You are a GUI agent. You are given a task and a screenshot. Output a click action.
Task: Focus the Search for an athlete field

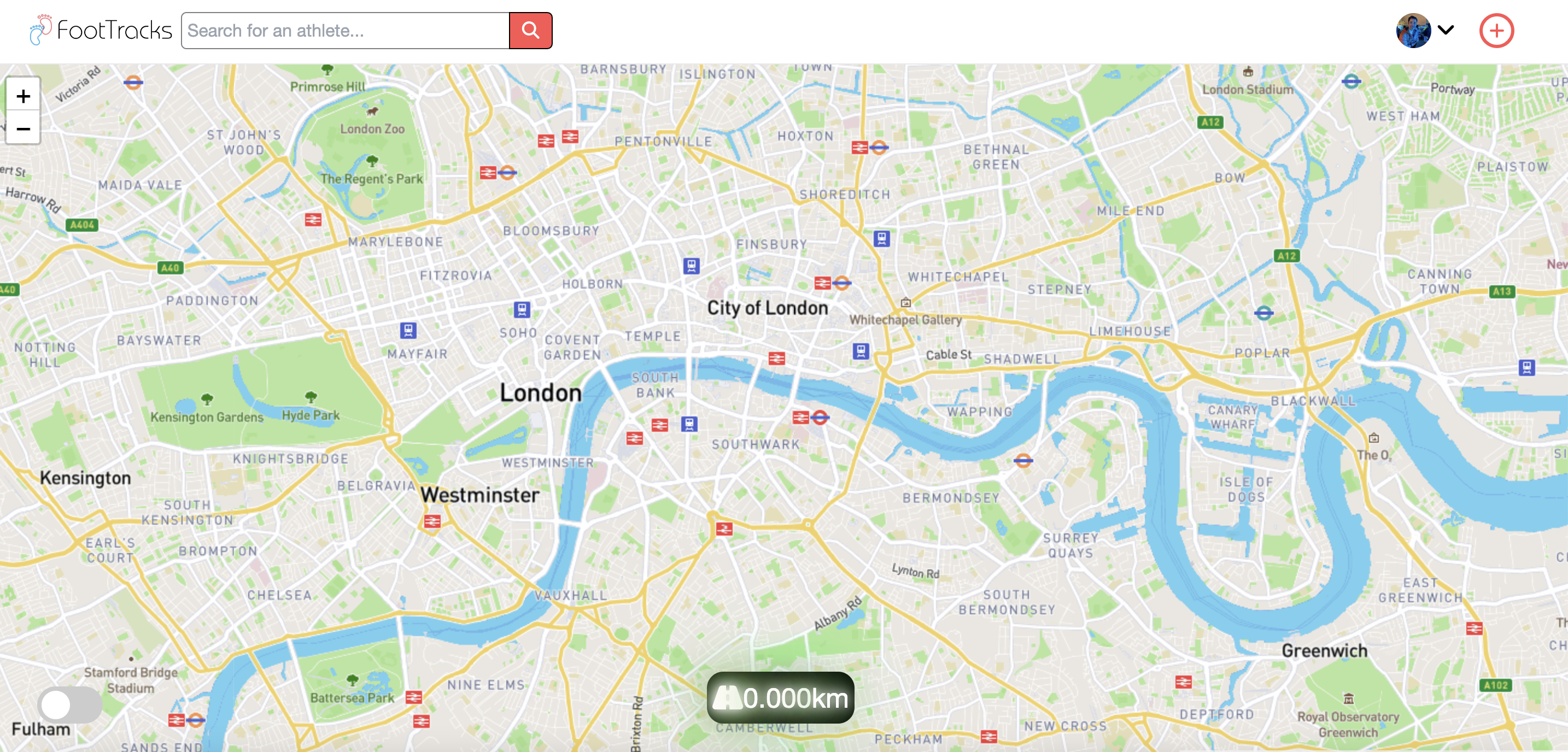(x=345, y=31)
